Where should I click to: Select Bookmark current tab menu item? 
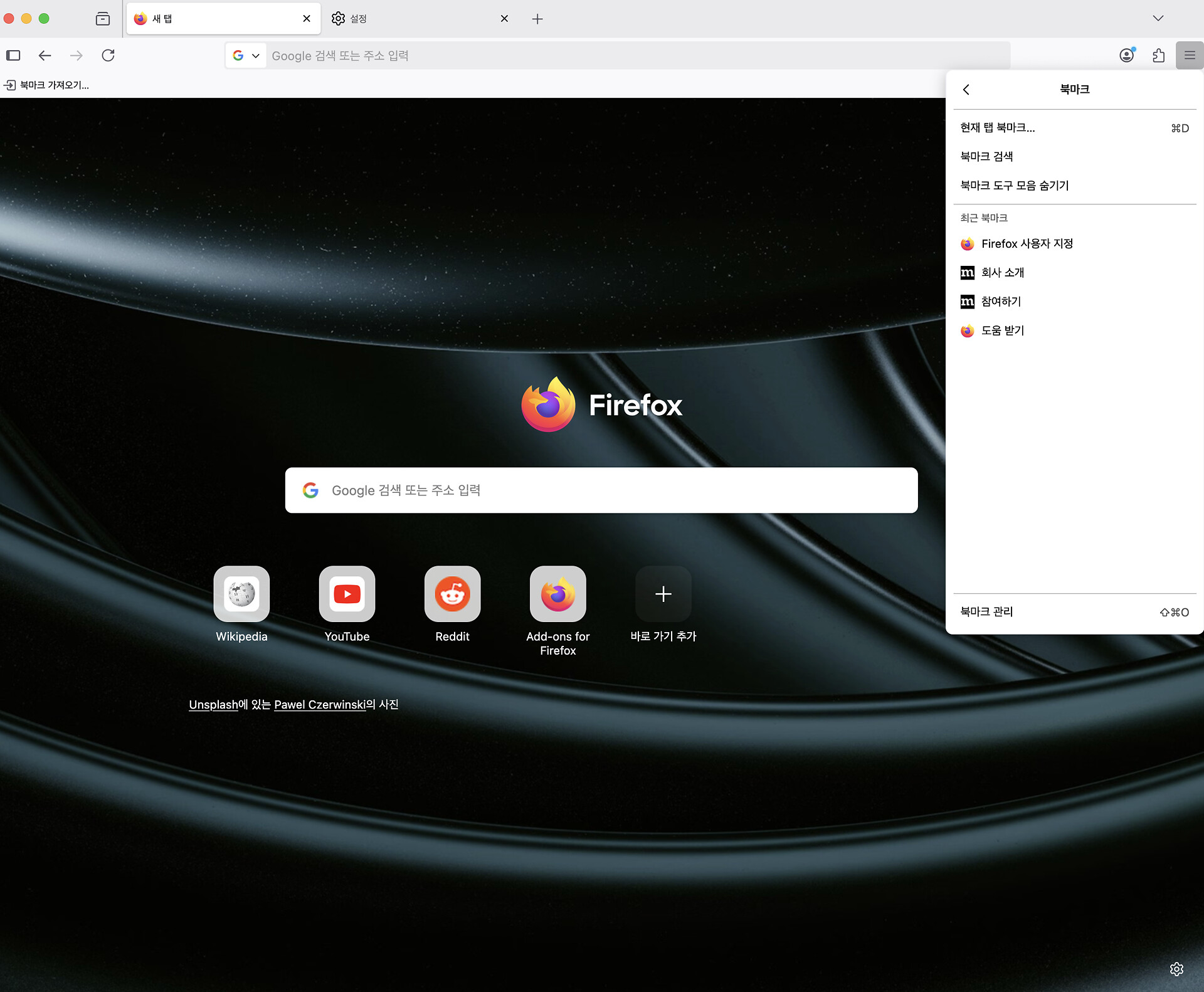997,128
